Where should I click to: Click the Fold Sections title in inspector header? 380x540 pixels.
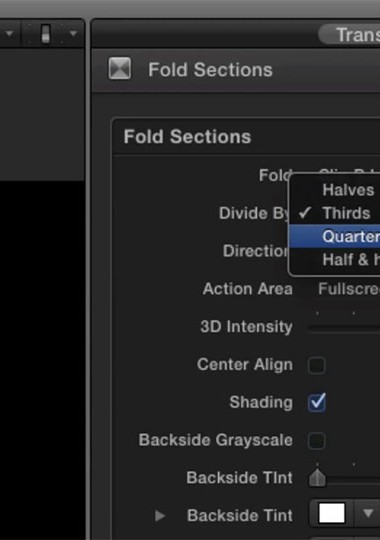pos(210,70)
